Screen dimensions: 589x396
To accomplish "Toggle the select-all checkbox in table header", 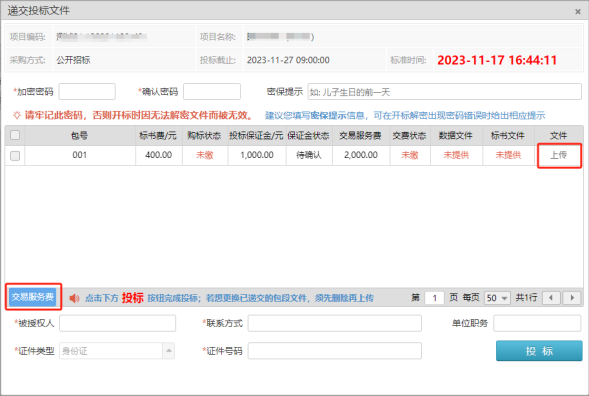I will 15,135.
